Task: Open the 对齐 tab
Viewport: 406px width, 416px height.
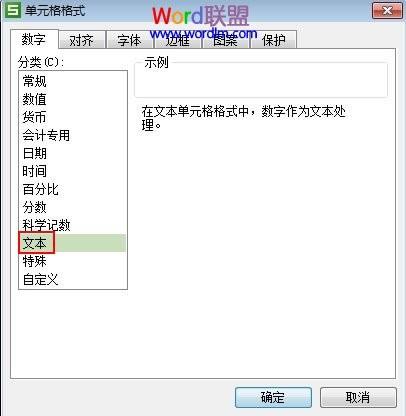Action: 82,40
